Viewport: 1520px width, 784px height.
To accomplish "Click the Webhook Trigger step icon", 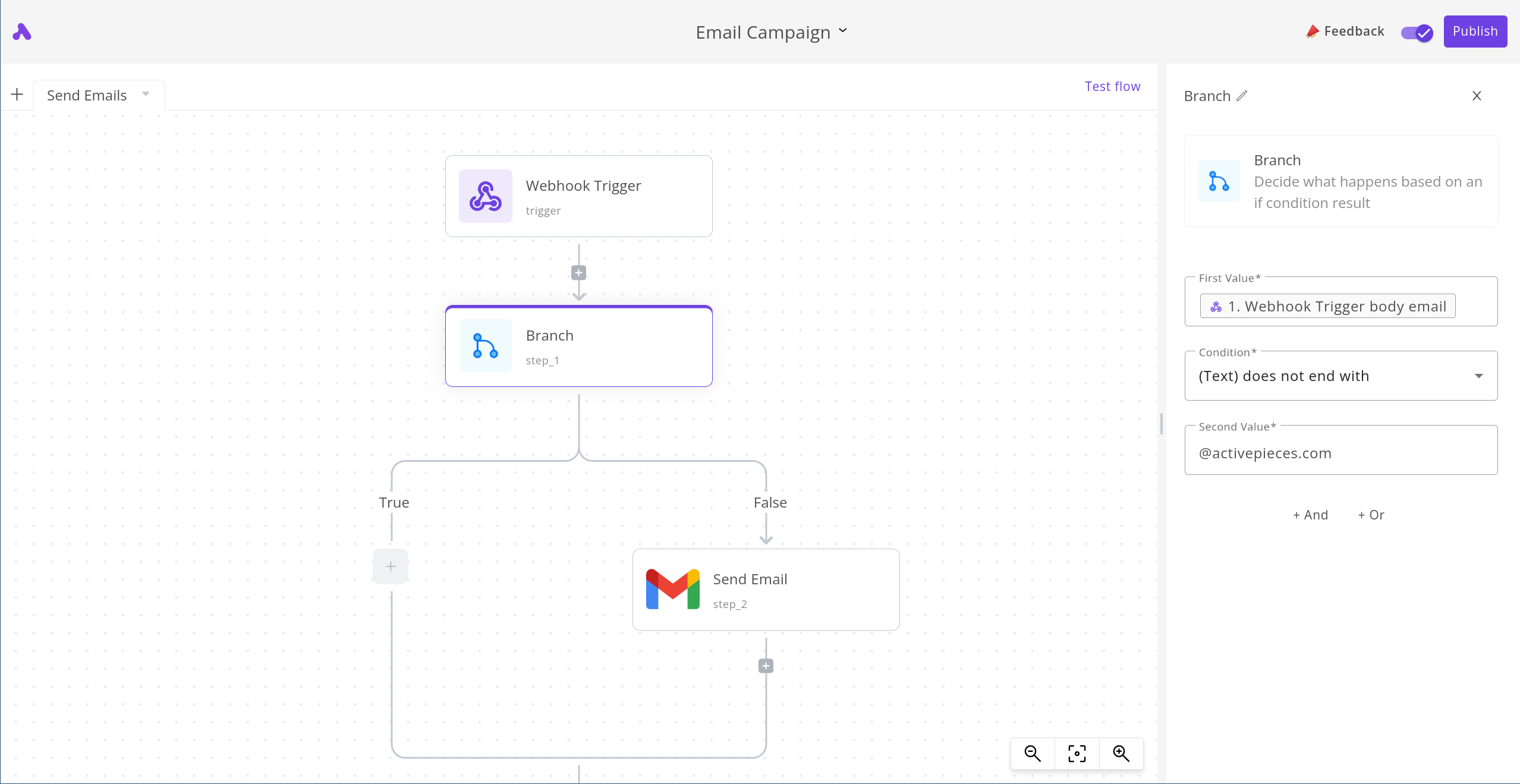I will tap(485, 196).
